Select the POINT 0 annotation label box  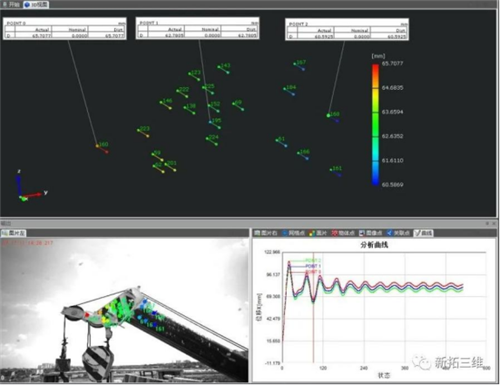tap(65, 29)
